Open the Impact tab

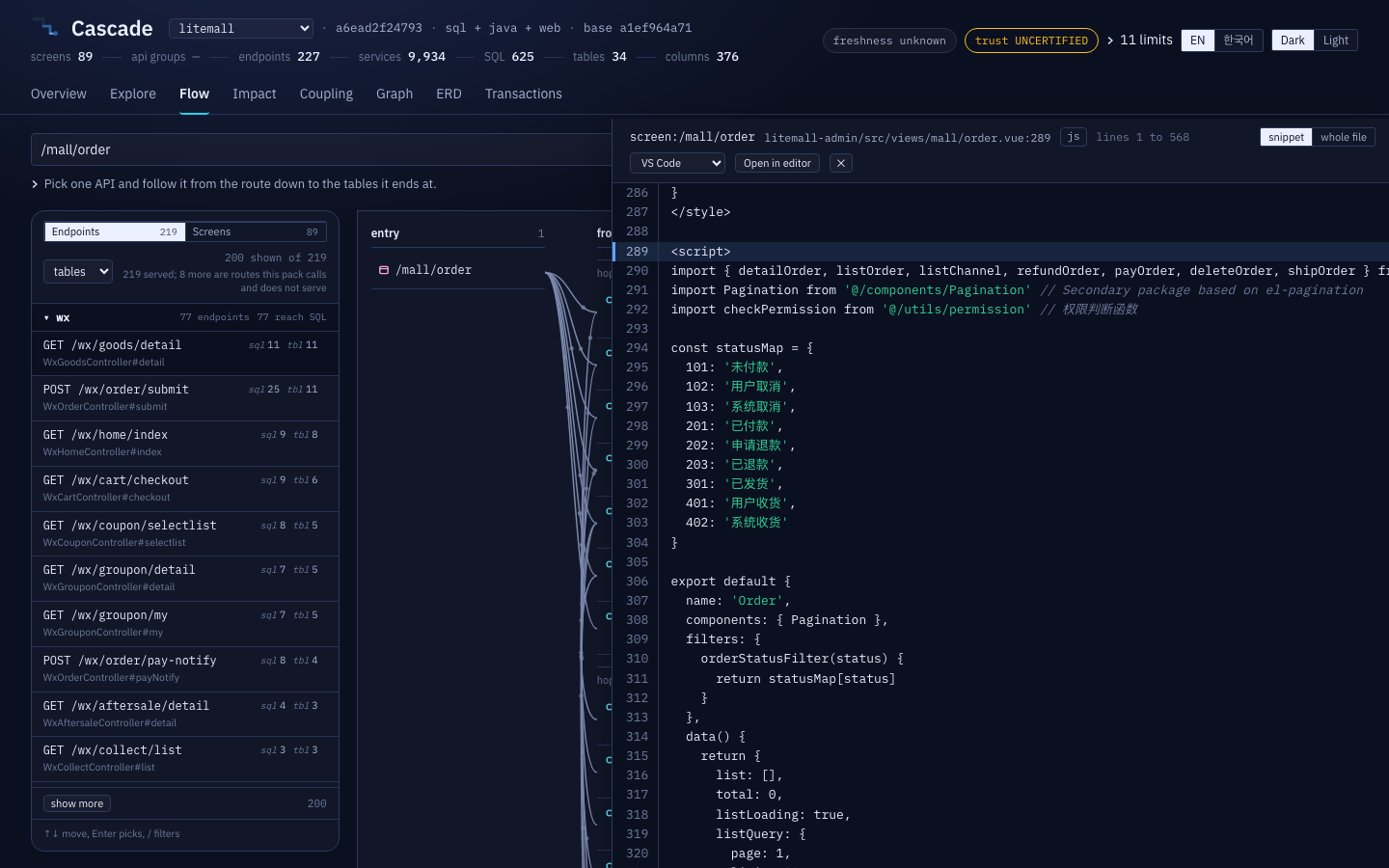click(255, 94)
